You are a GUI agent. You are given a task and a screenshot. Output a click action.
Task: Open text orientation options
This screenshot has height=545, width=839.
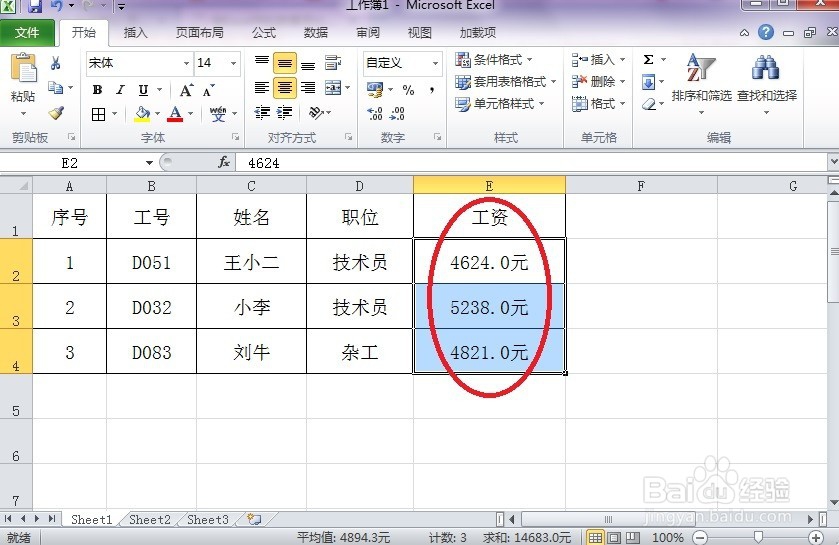point(316,112)
